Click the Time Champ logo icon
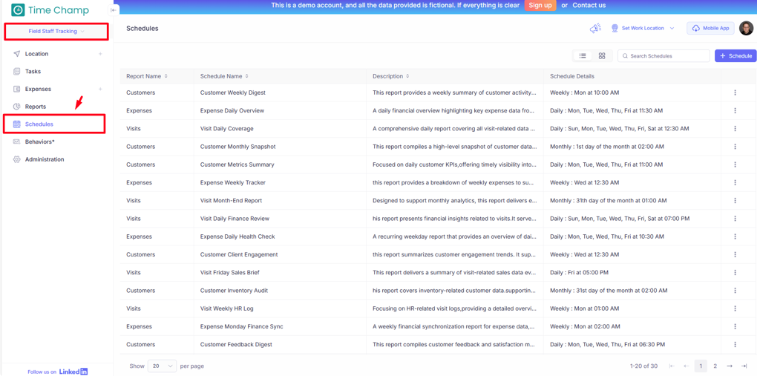The image size is (757, 382). point(18,10)
